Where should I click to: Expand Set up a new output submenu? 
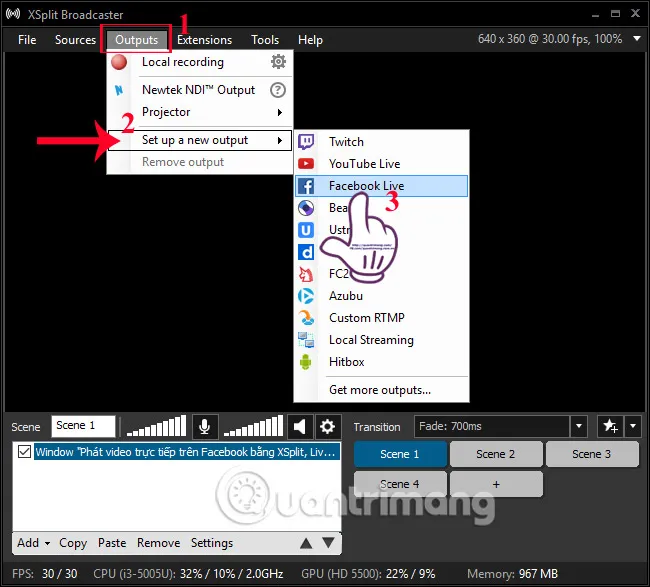(280, 140)
